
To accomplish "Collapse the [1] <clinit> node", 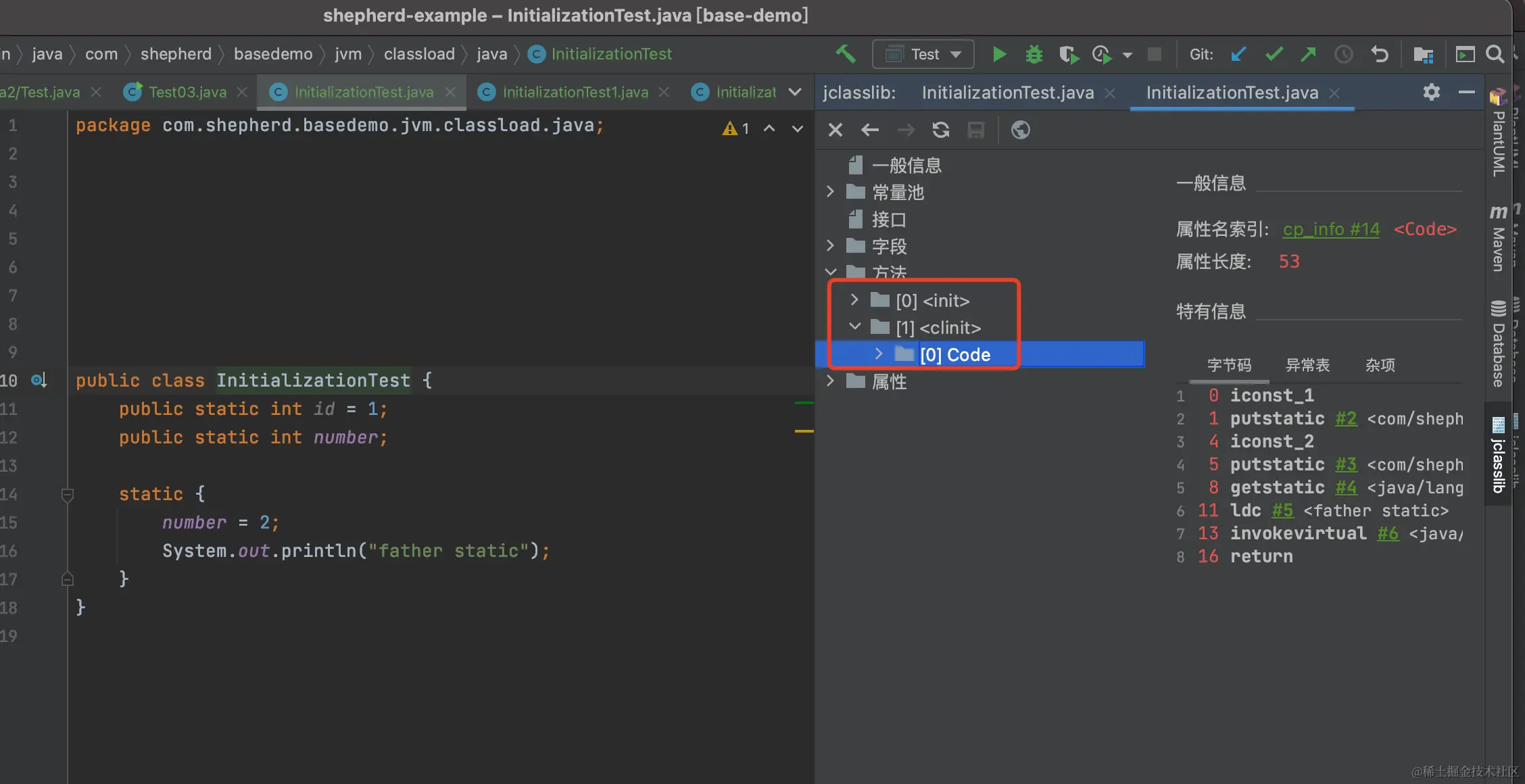I will [855, 326].
